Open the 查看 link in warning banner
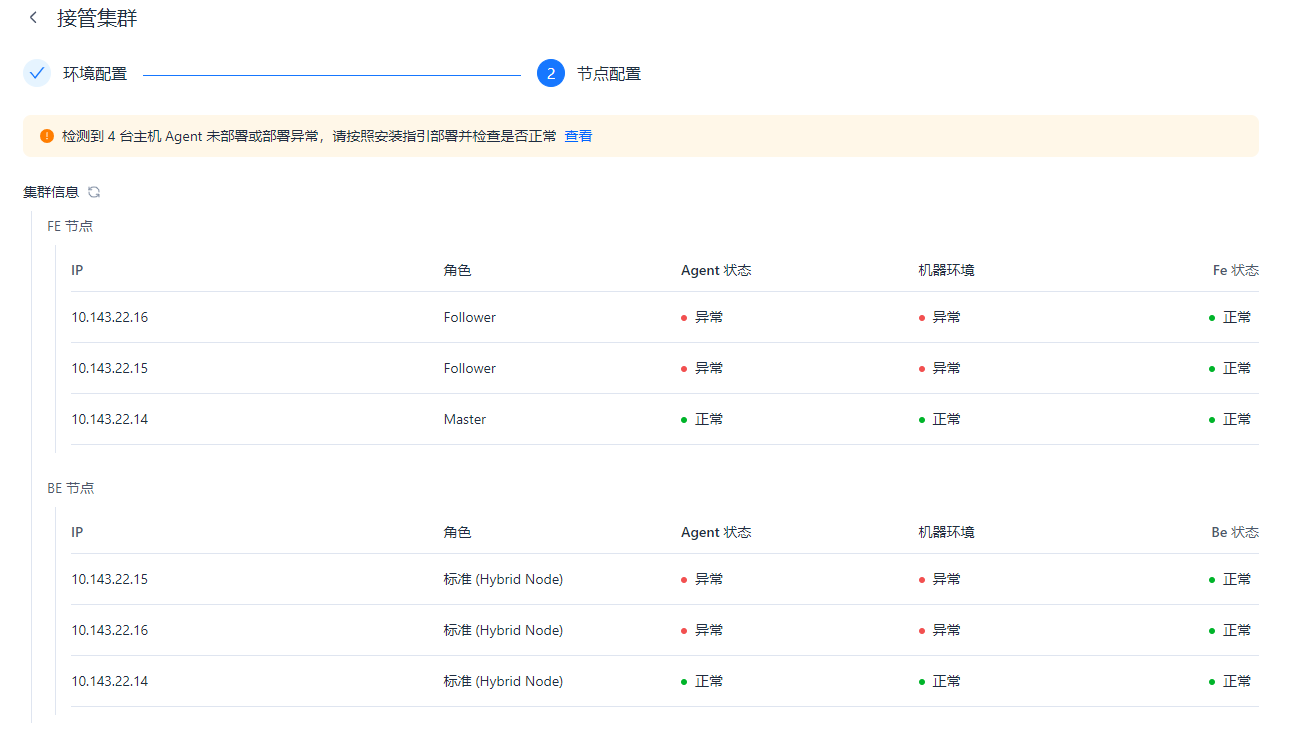The height and width of the screenshot is (738, 1315). coord(578,136)
